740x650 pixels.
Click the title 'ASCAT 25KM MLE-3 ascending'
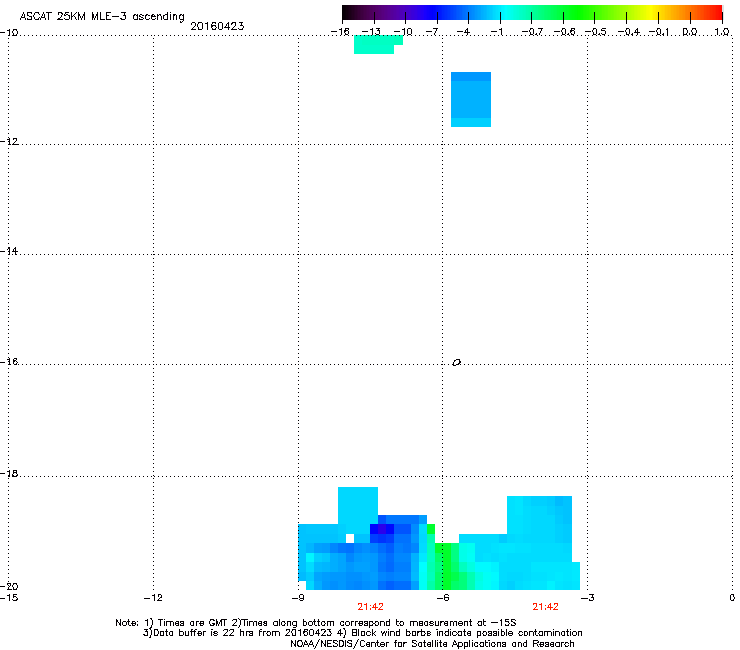tap(102, 17)
